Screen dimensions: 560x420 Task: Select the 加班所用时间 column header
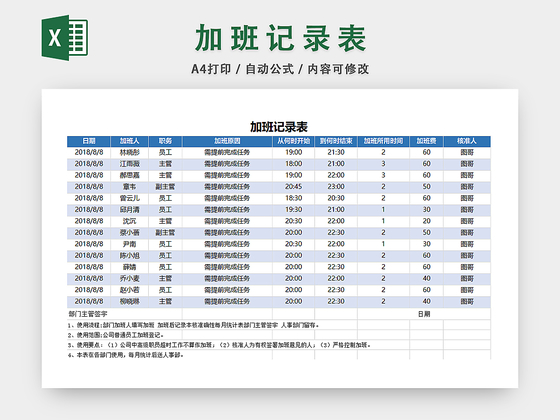383,141
